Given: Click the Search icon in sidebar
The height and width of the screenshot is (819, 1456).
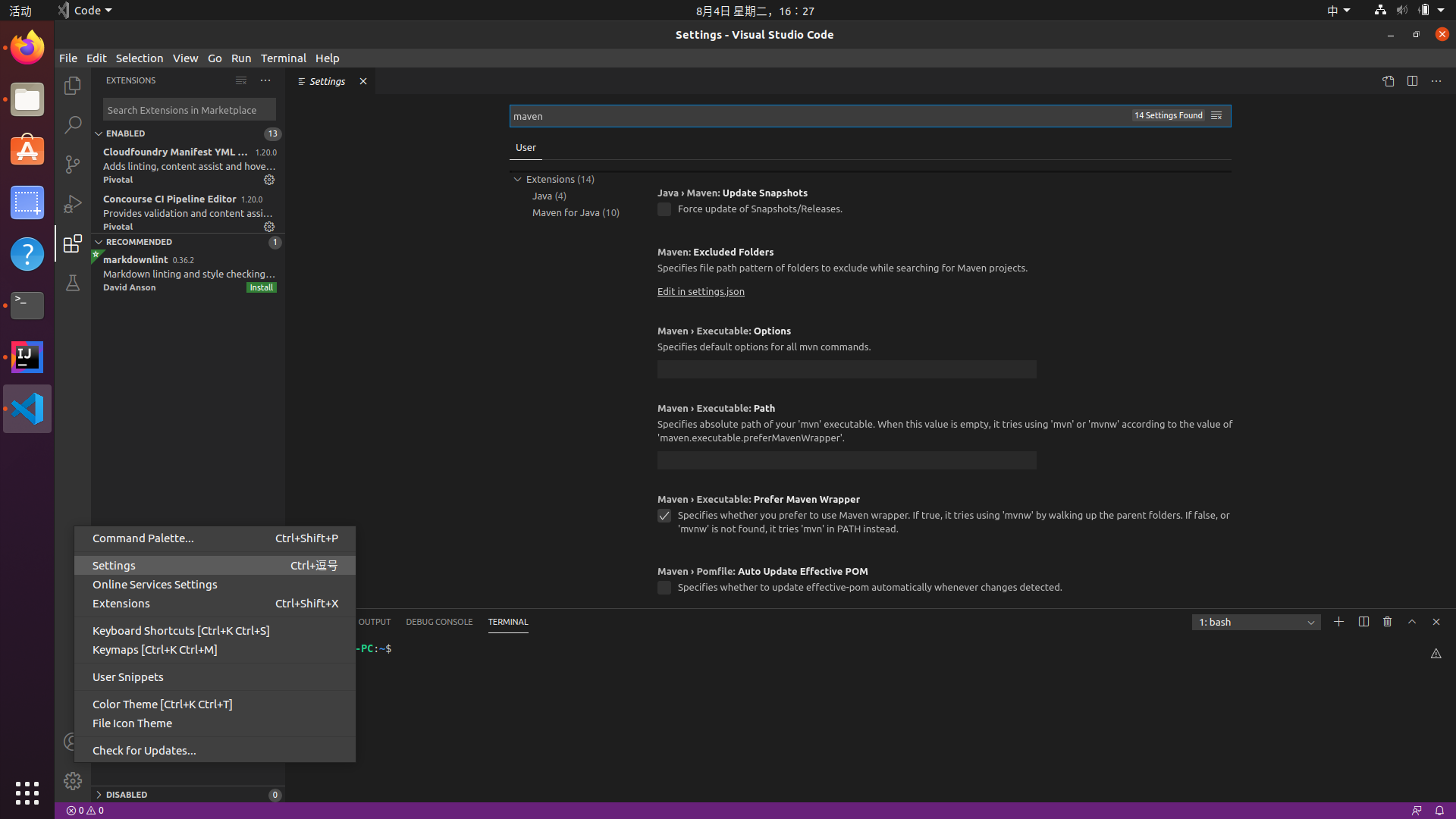Looking at the screenshot, I should point(73,124).
